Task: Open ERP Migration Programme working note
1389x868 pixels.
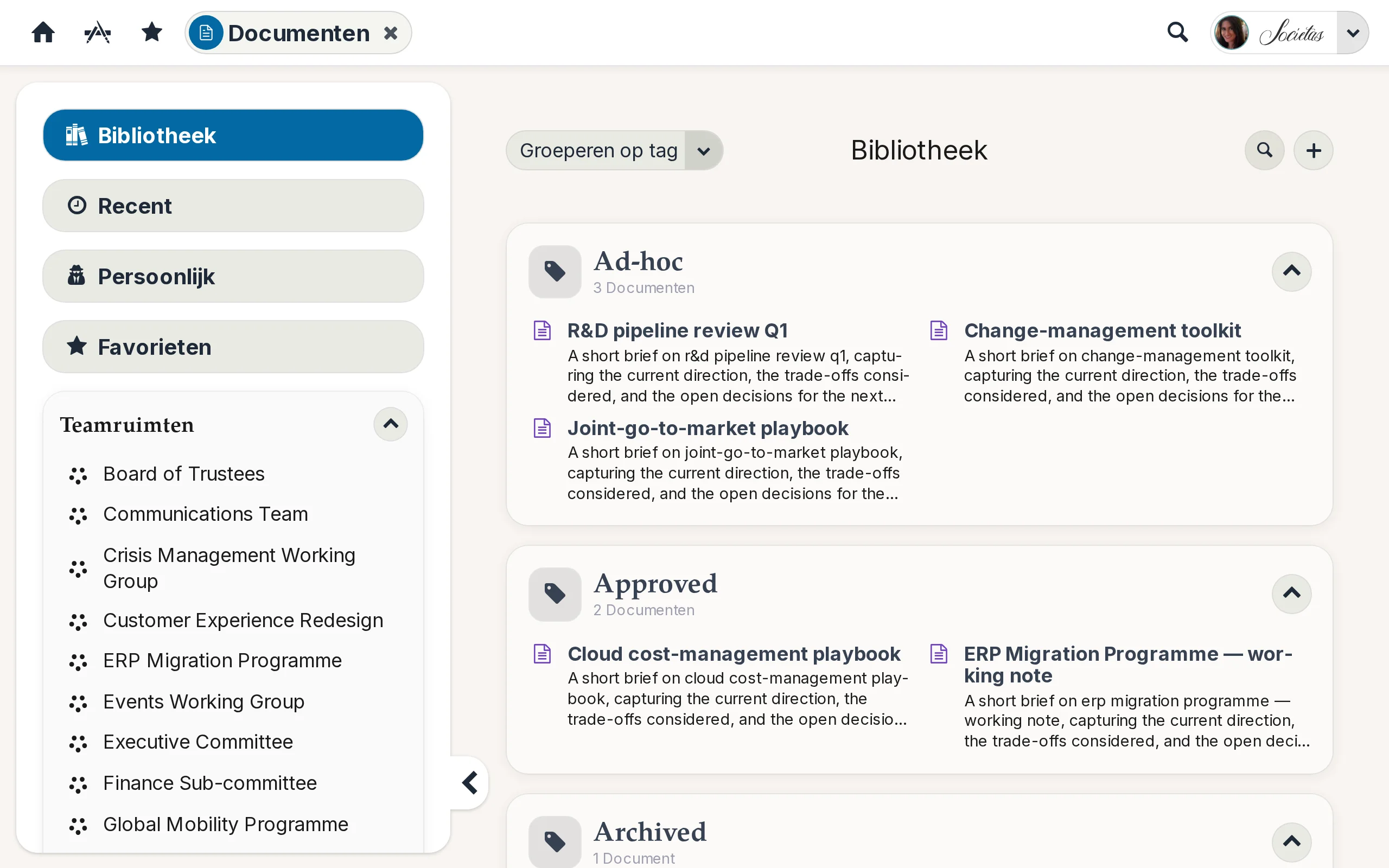Action: pyautogui.click(x=1128, y=665)
